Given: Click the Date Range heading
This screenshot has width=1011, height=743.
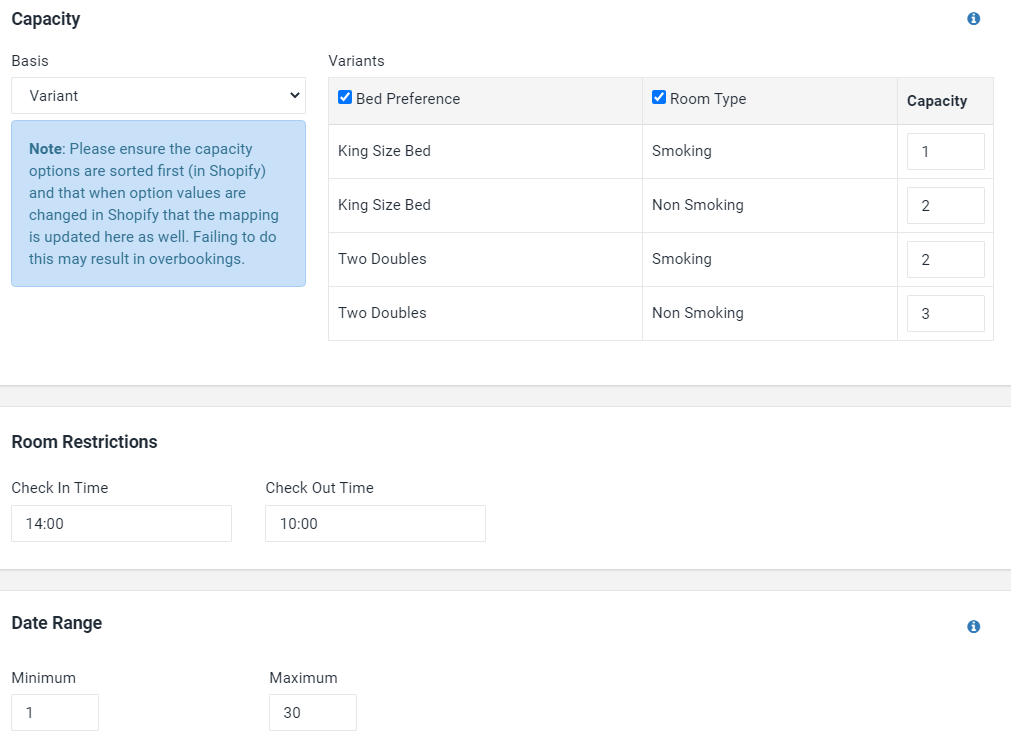Looking at the screenshot, I should tap(57, 623).
